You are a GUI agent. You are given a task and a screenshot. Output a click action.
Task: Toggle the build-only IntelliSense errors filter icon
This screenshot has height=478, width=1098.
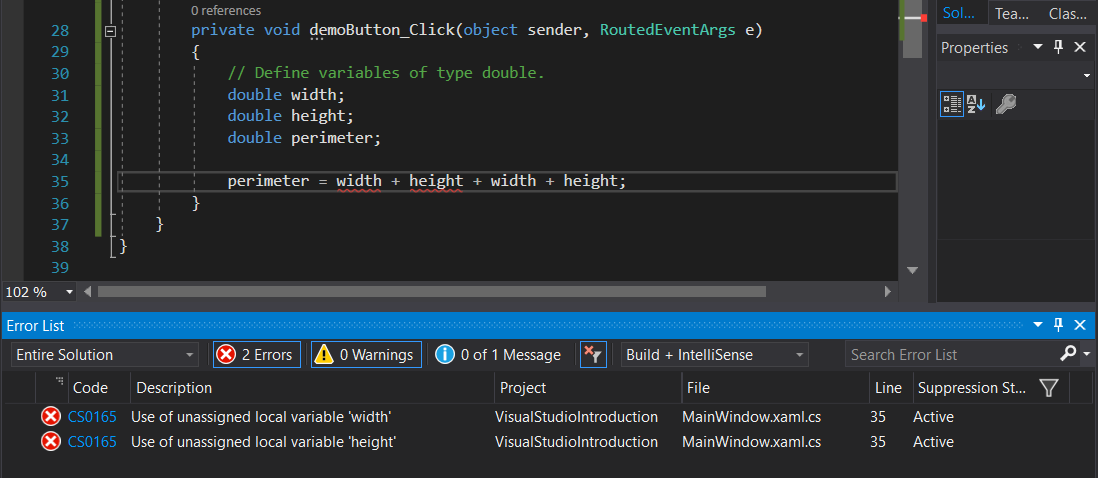pyautogui.click(x=593, y=355)
